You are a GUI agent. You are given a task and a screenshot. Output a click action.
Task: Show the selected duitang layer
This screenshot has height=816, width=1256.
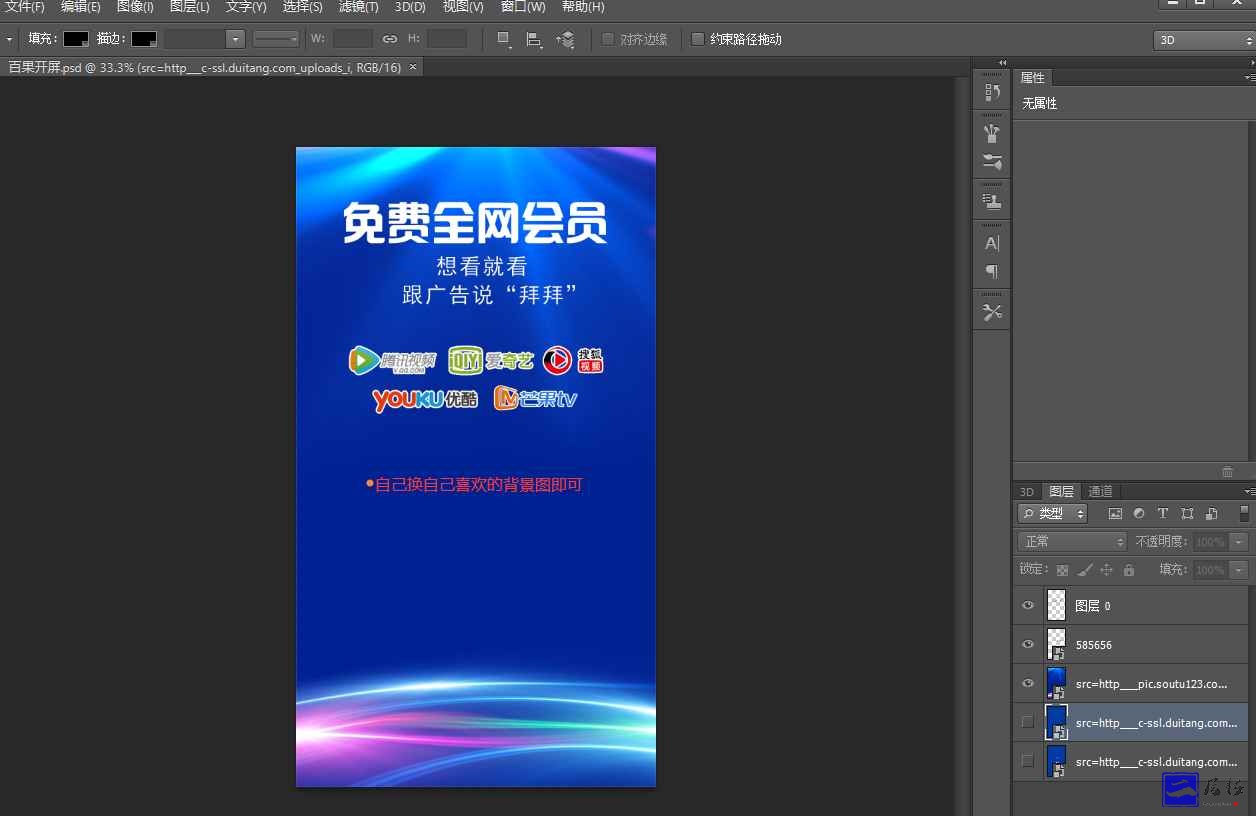pos(1027,722)
